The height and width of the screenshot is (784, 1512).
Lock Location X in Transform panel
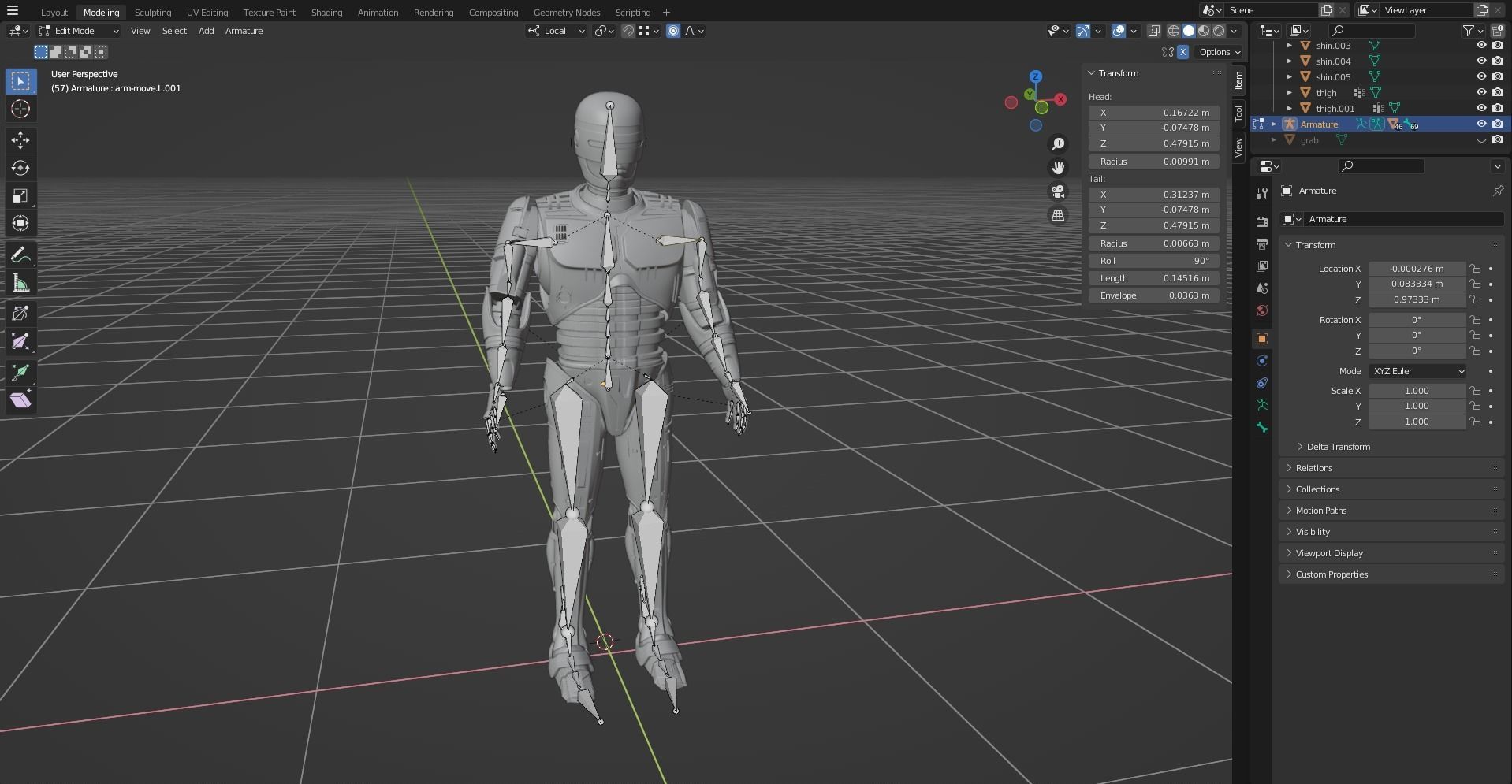pos(1474,269)
